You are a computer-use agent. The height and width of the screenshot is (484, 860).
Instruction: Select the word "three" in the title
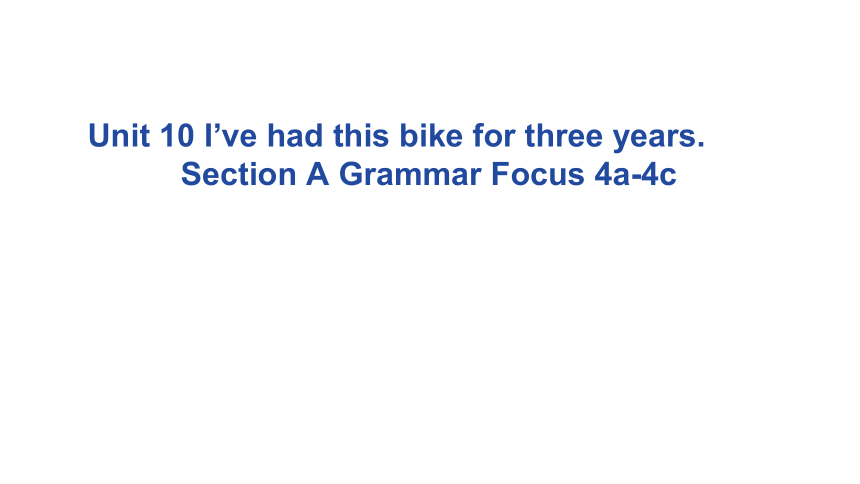[x=564, y=136]
